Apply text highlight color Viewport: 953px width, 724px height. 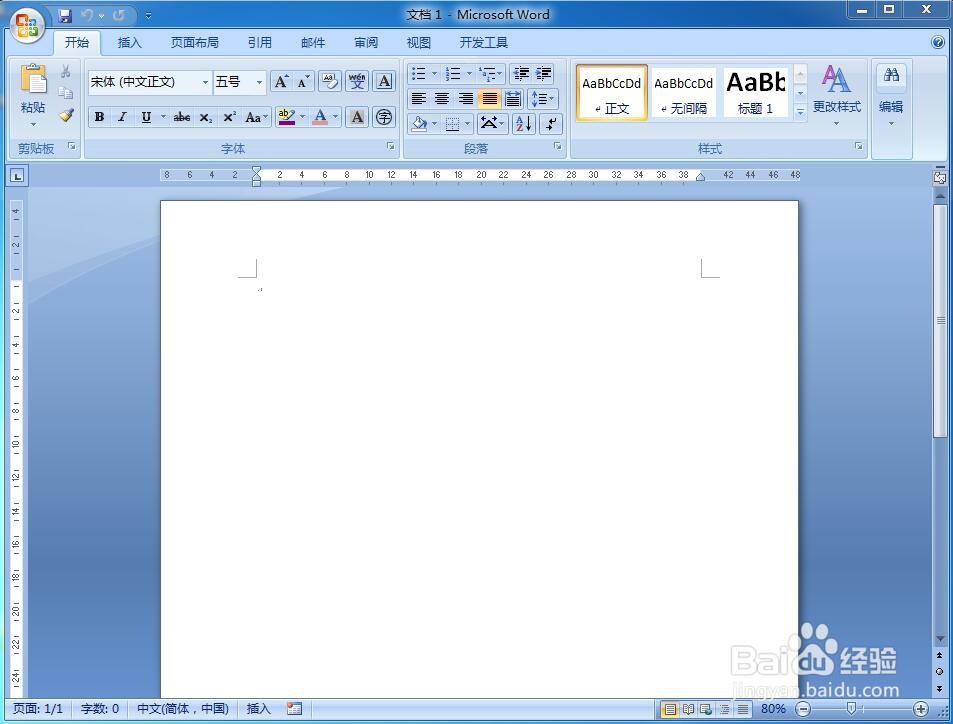pos(286,117)
